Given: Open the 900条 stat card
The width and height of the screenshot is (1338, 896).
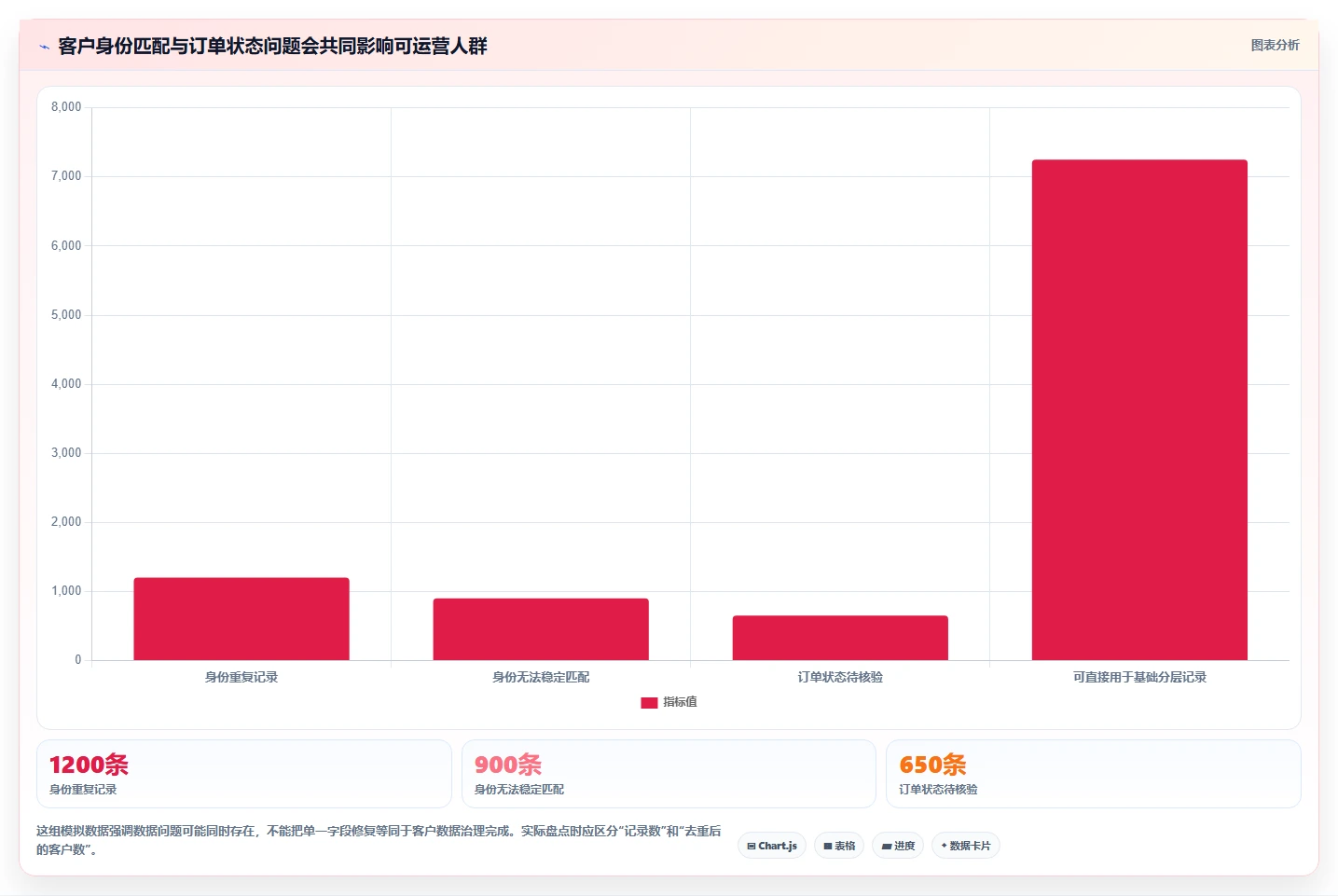Looking at the screenshot, I should coord(669,774).
